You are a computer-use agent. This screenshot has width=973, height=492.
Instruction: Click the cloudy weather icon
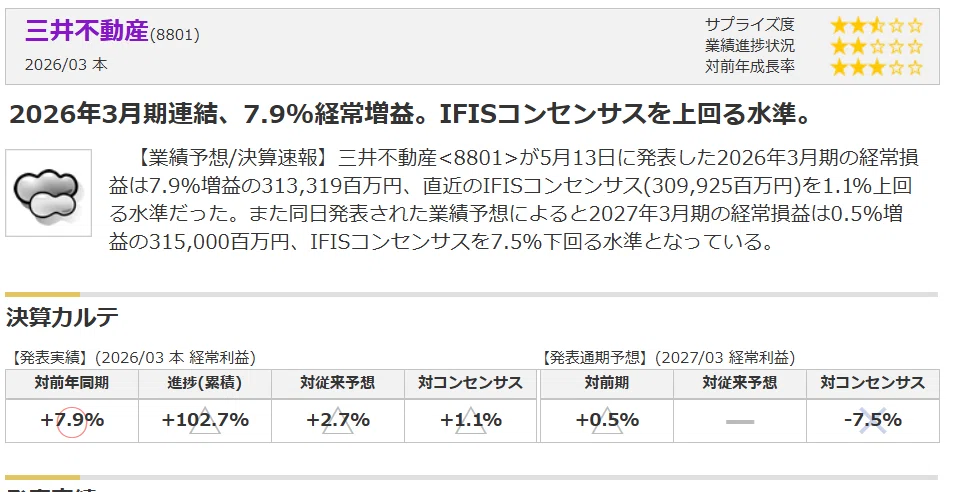[x=48, y=192]
